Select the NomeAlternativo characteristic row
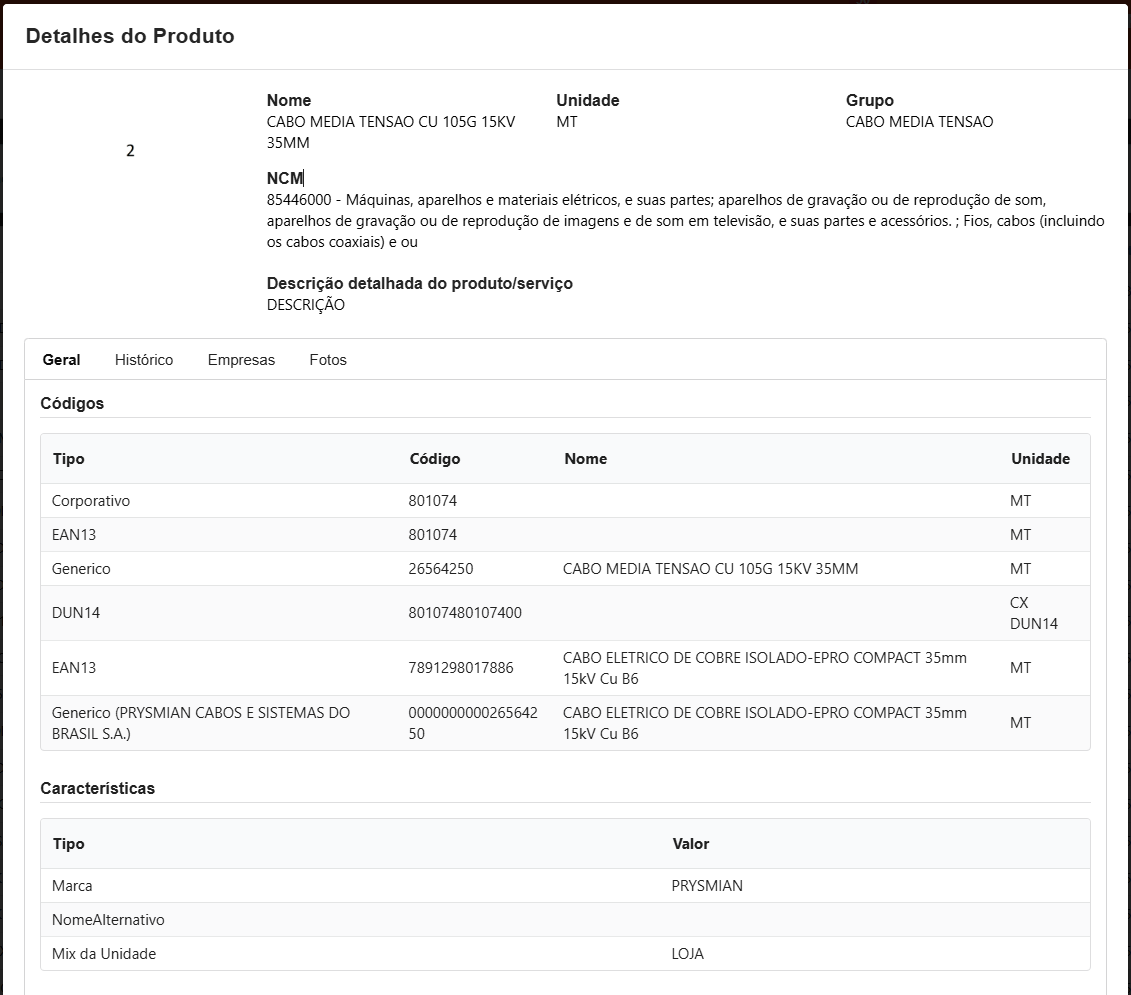1131x995 pixels. coord(109,920)
